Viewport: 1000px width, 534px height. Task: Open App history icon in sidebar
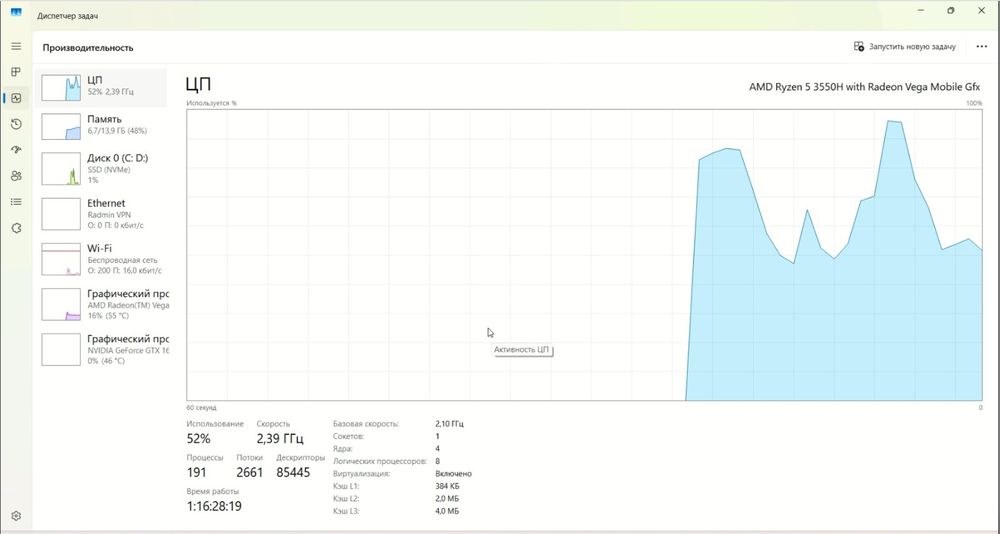(17, 124)
